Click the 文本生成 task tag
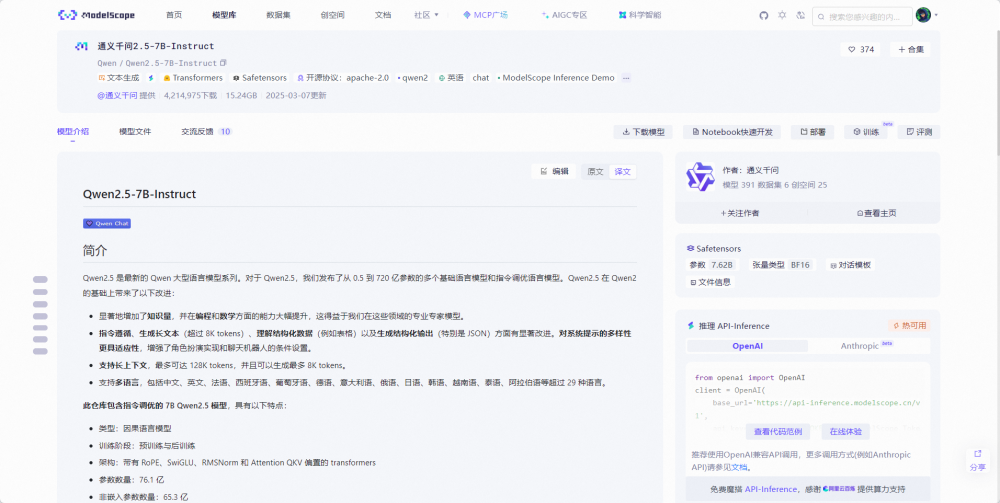The height and width of the screenshot is (503, 1000). coord(119,78)
